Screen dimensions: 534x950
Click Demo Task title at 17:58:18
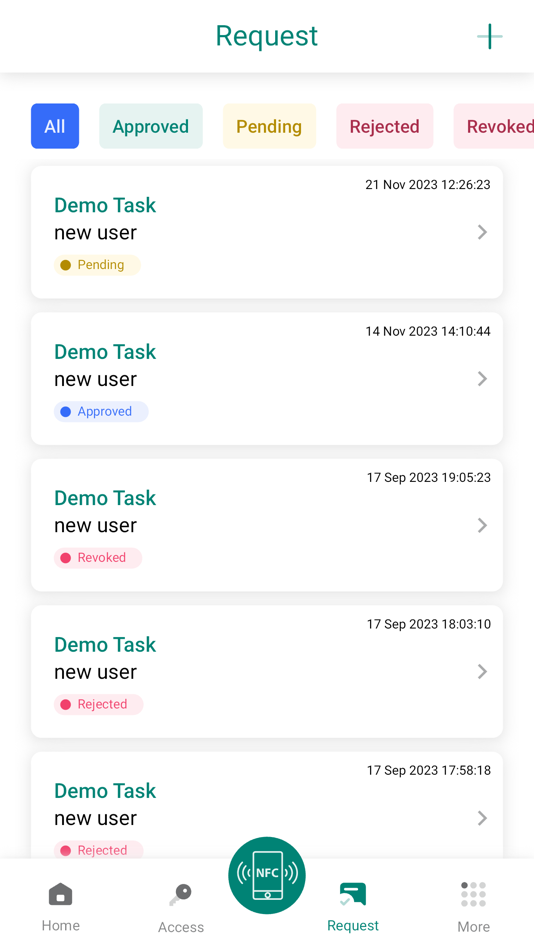105,791
